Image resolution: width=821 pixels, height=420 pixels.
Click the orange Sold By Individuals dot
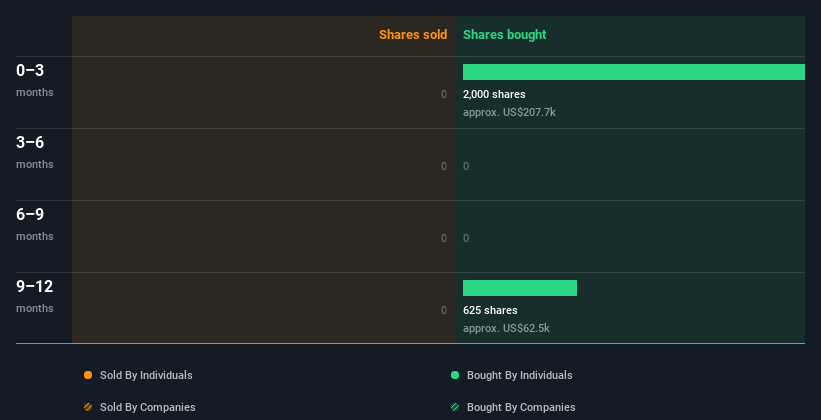click(88, 375)
